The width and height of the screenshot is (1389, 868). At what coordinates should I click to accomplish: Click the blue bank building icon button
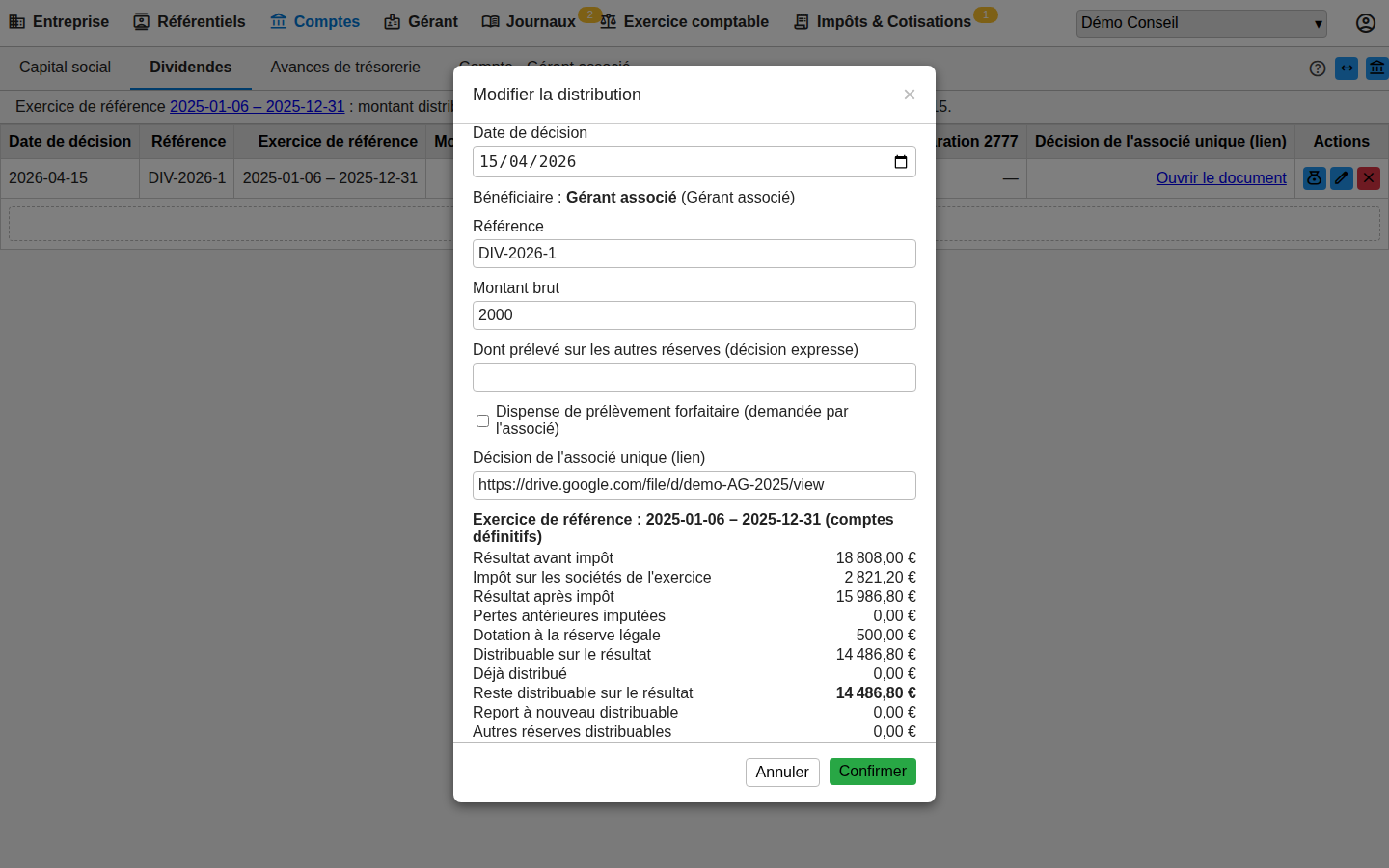tap(1377, 68)
